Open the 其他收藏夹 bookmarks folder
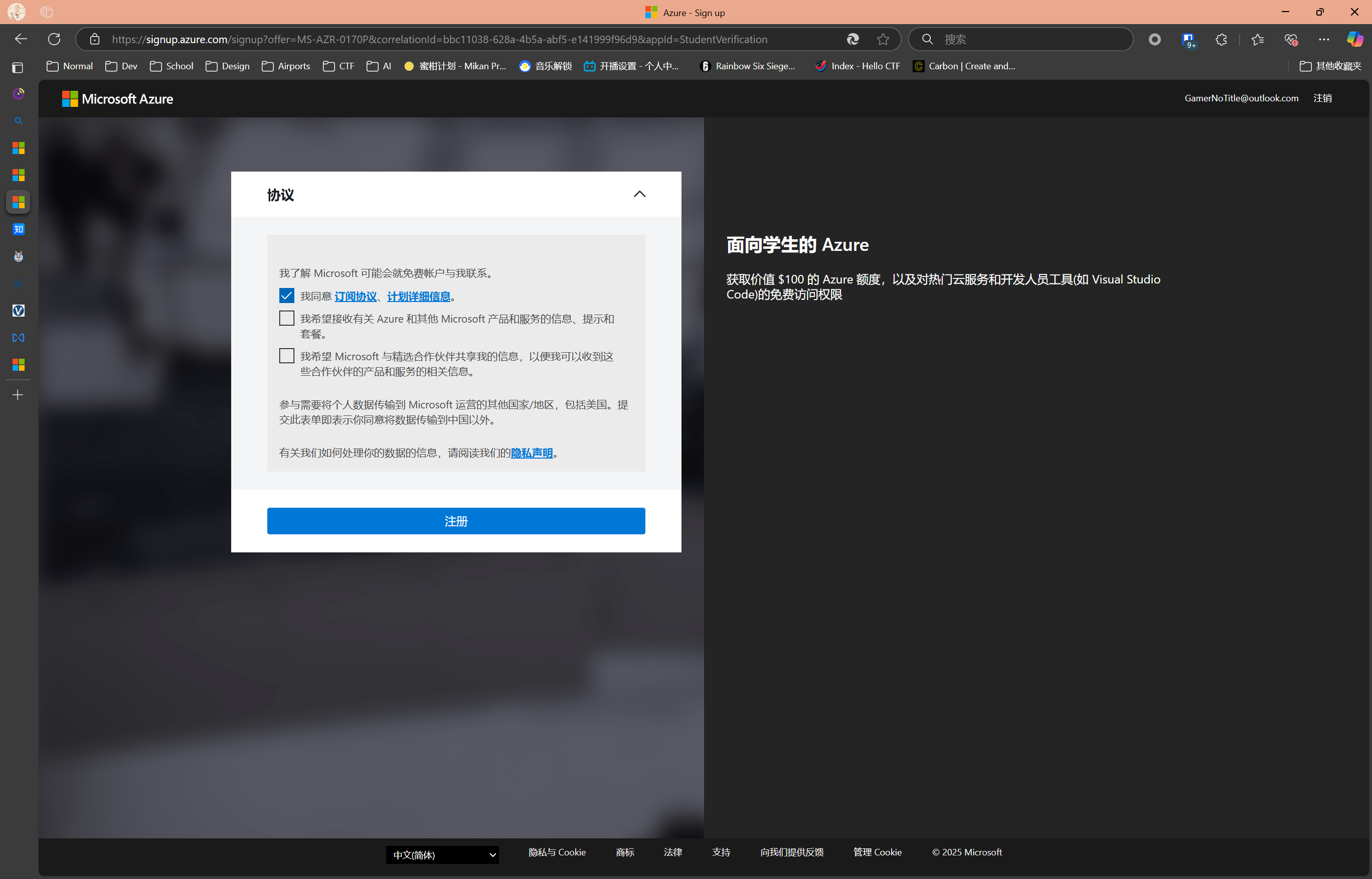Viewport: 1372px width, 879px height. [1330, 66]
